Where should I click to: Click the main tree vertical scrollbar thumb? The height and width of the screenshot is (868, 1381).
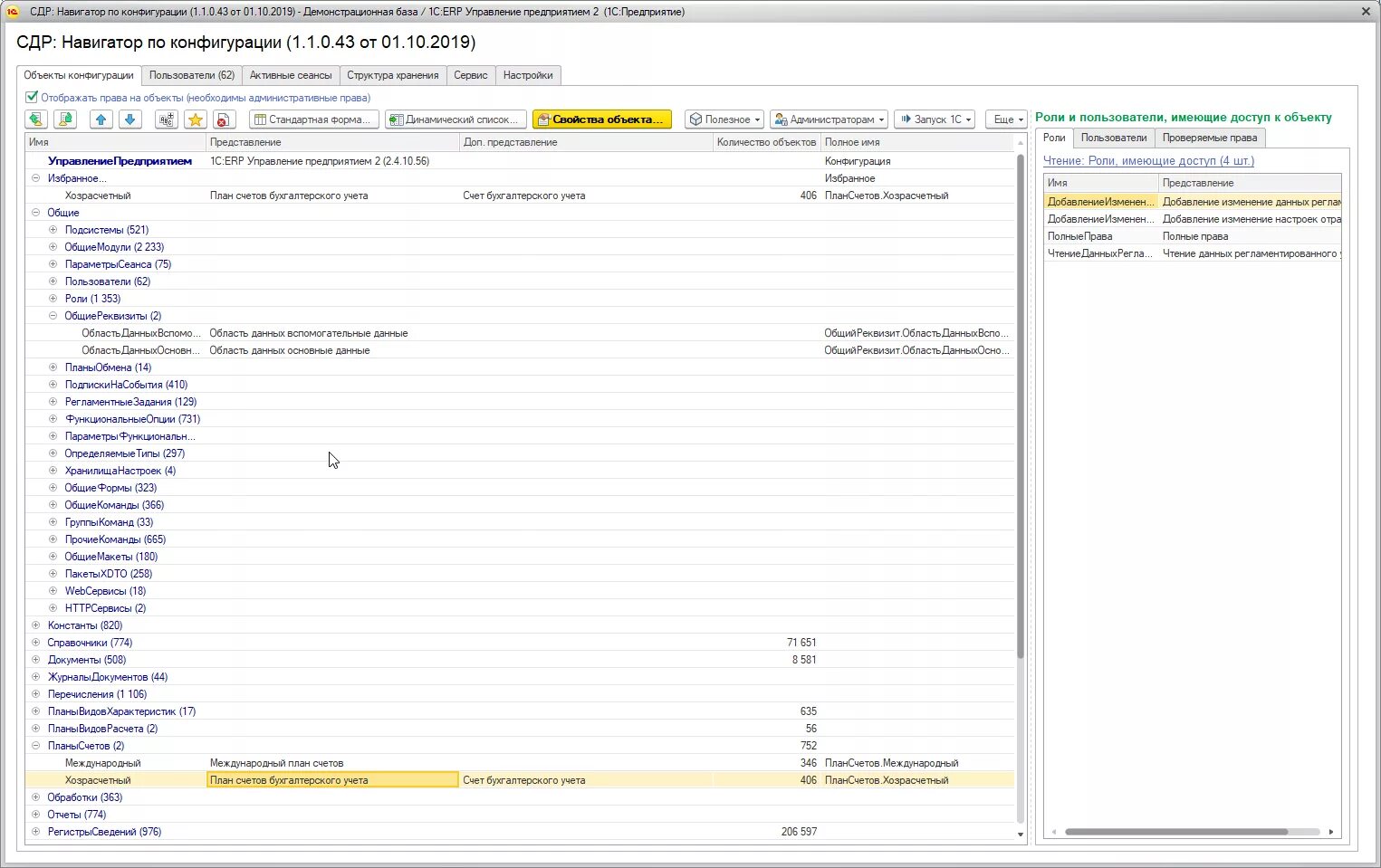1021,405
